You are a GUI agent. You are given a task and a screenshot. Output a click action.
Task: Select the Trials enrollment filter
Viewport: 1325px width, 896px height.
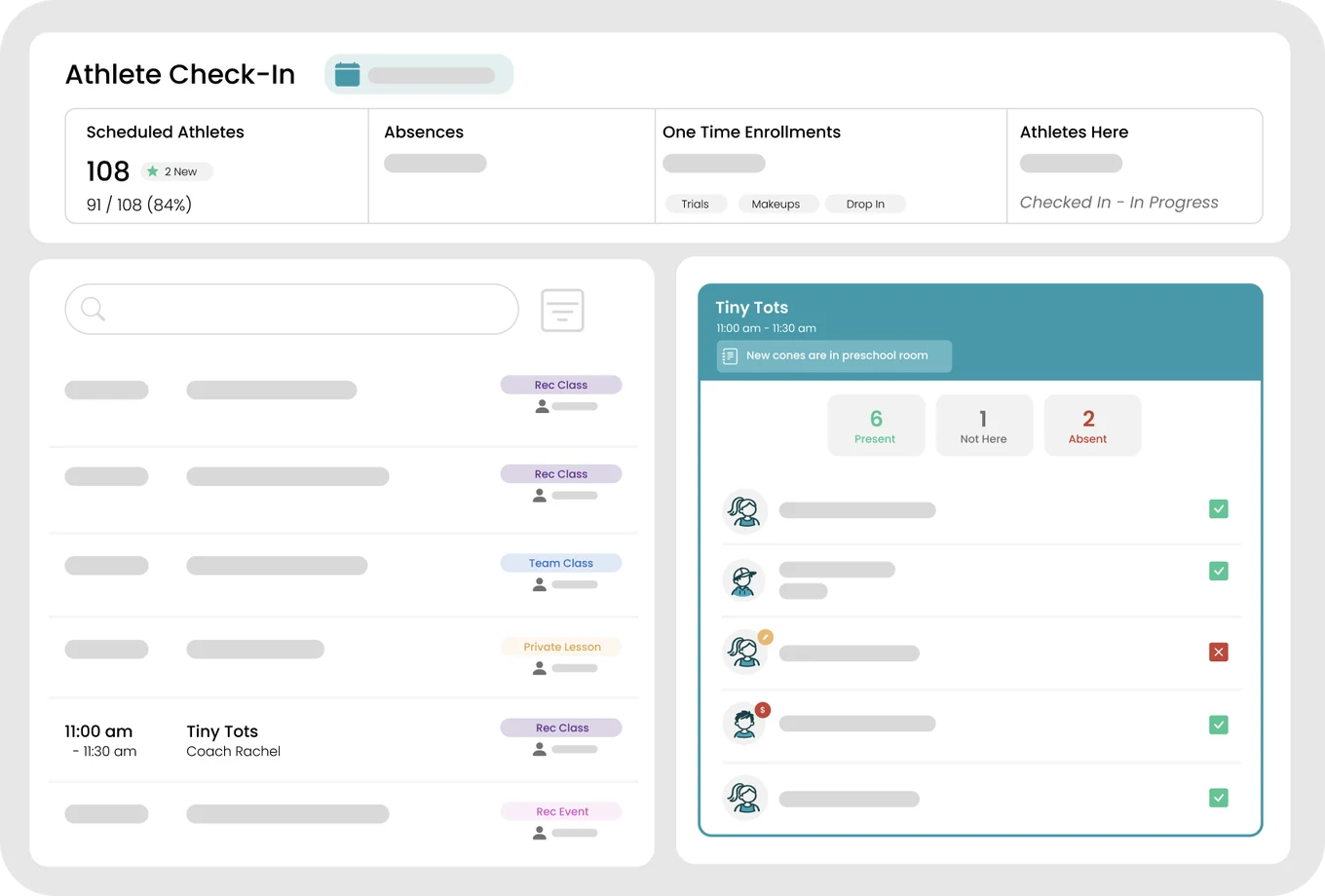(696, 204)
